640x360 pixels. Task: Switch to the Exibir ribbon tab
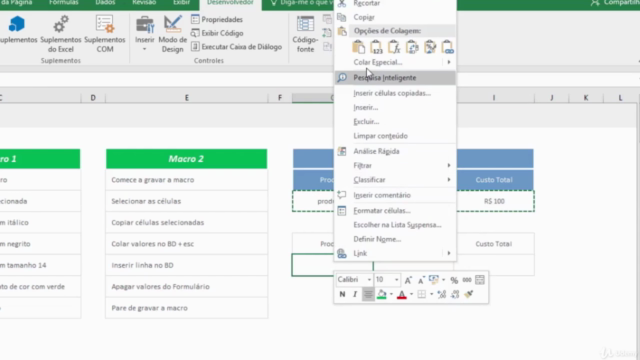click(181, 3)
